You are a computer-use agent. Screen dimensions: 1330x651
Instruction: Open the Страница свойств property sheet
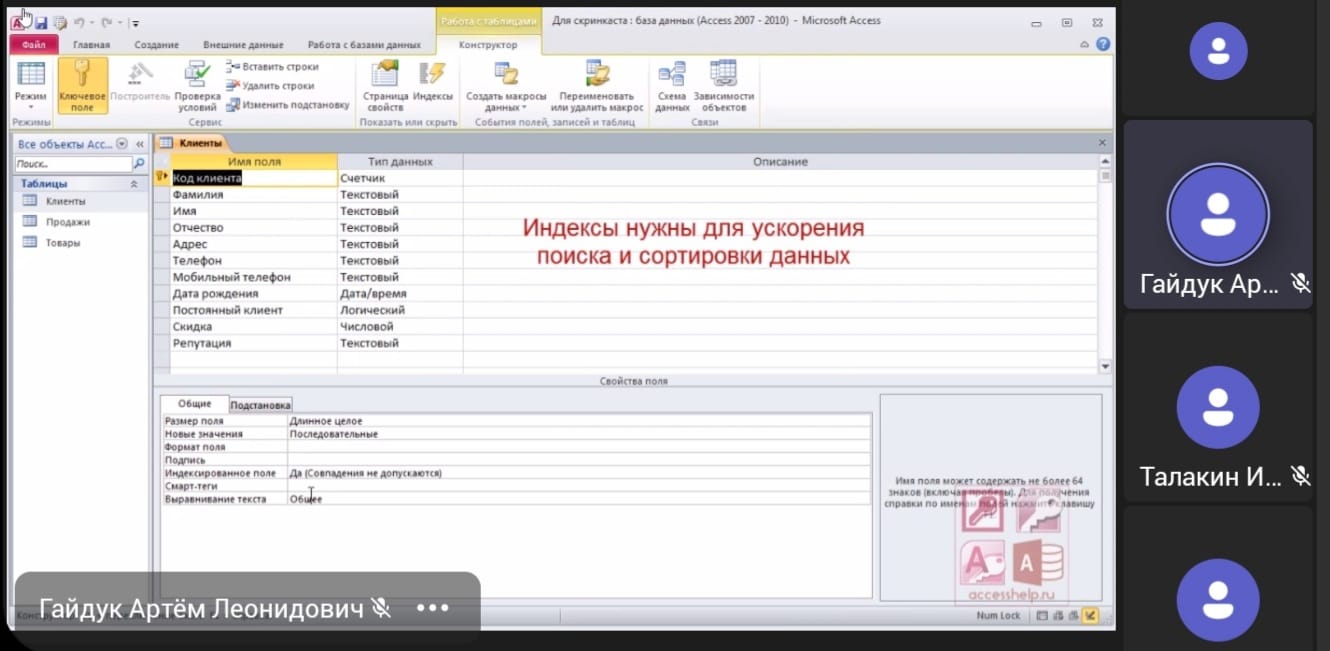click(385, 86)
